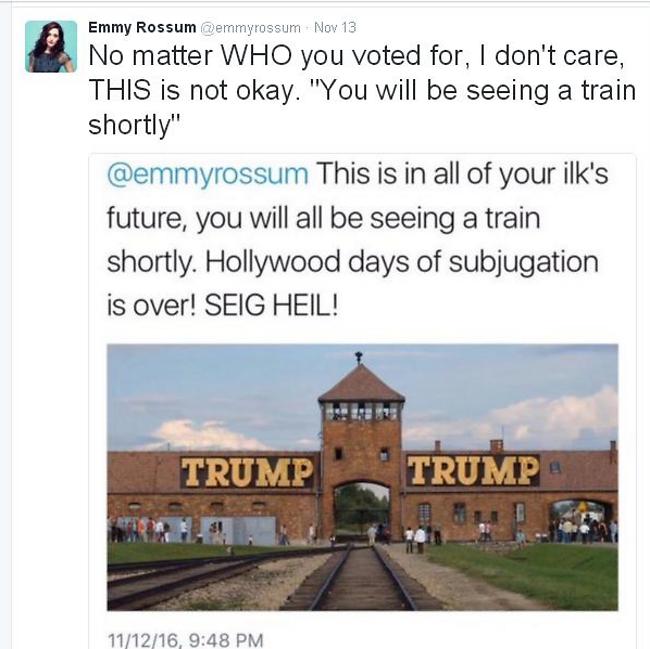Viewport: 650px width, 649px height.
Task: Click the center railroad tracks in the photo
Action: [361, 578]
